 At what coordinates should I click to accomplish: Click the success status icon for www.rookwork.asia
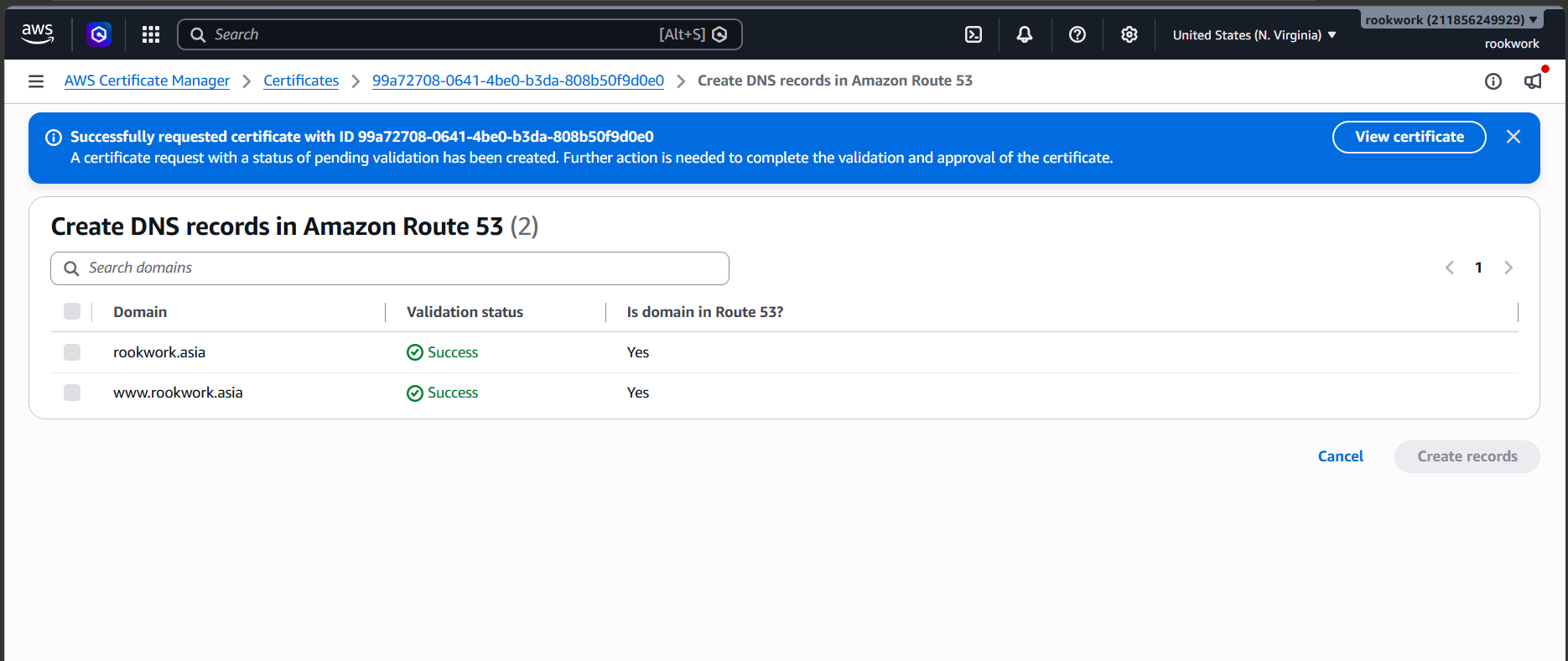click(415, 393)
